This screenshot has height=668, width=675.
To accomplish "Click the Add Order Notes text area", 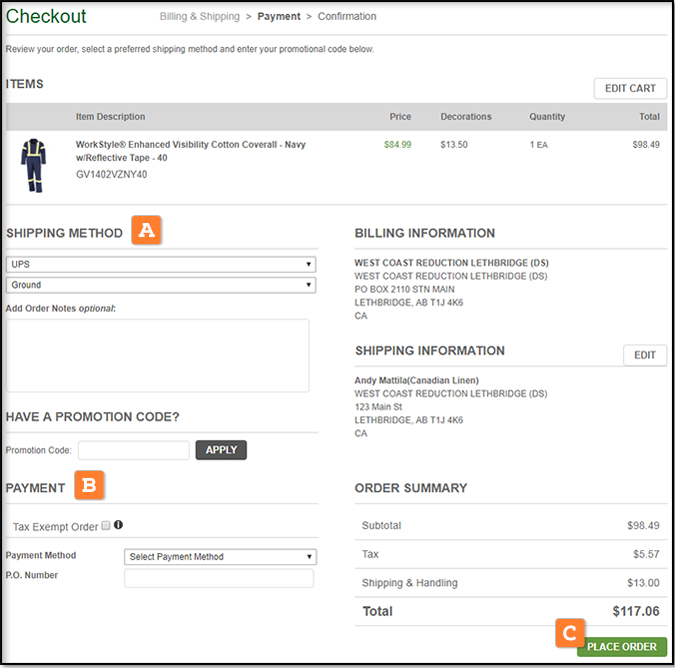I will click(x=157, y=355).
